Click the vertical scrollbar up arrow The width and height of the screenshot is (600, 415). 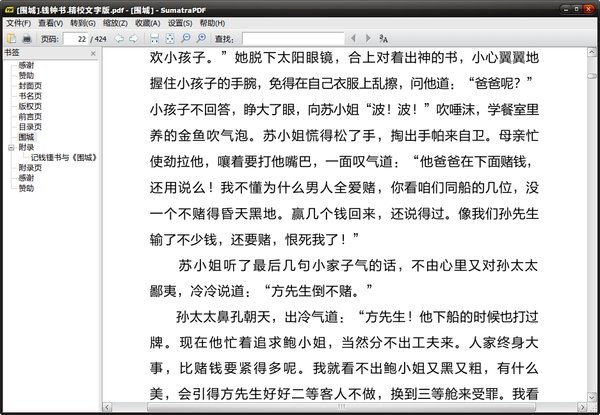click(592, 52)
